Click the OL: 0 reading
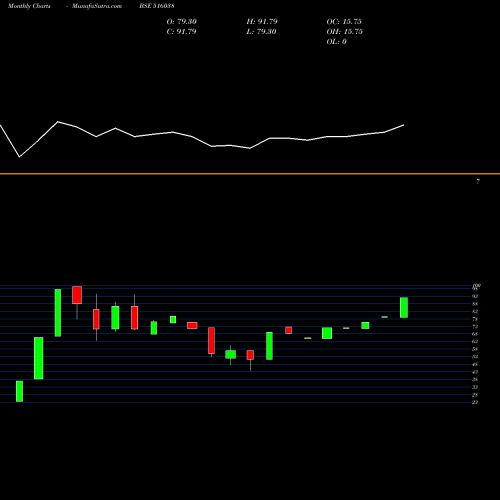The width and height of the screenshot is (500, 500). 336,42
